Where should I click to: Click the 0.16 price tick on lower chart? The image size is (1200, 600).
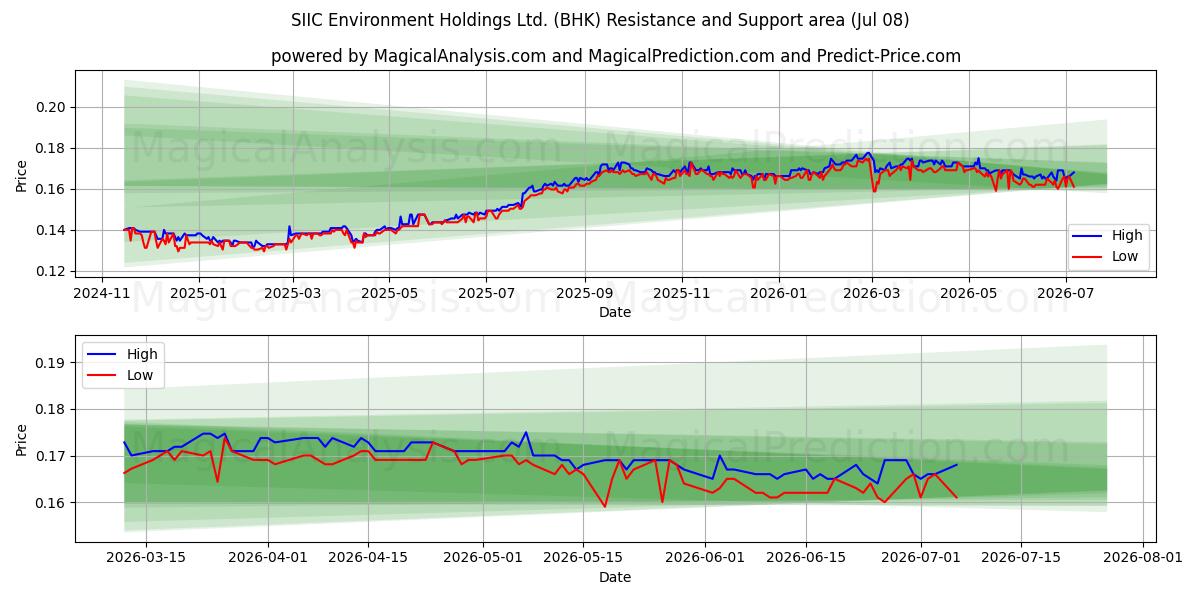(51, 503)
